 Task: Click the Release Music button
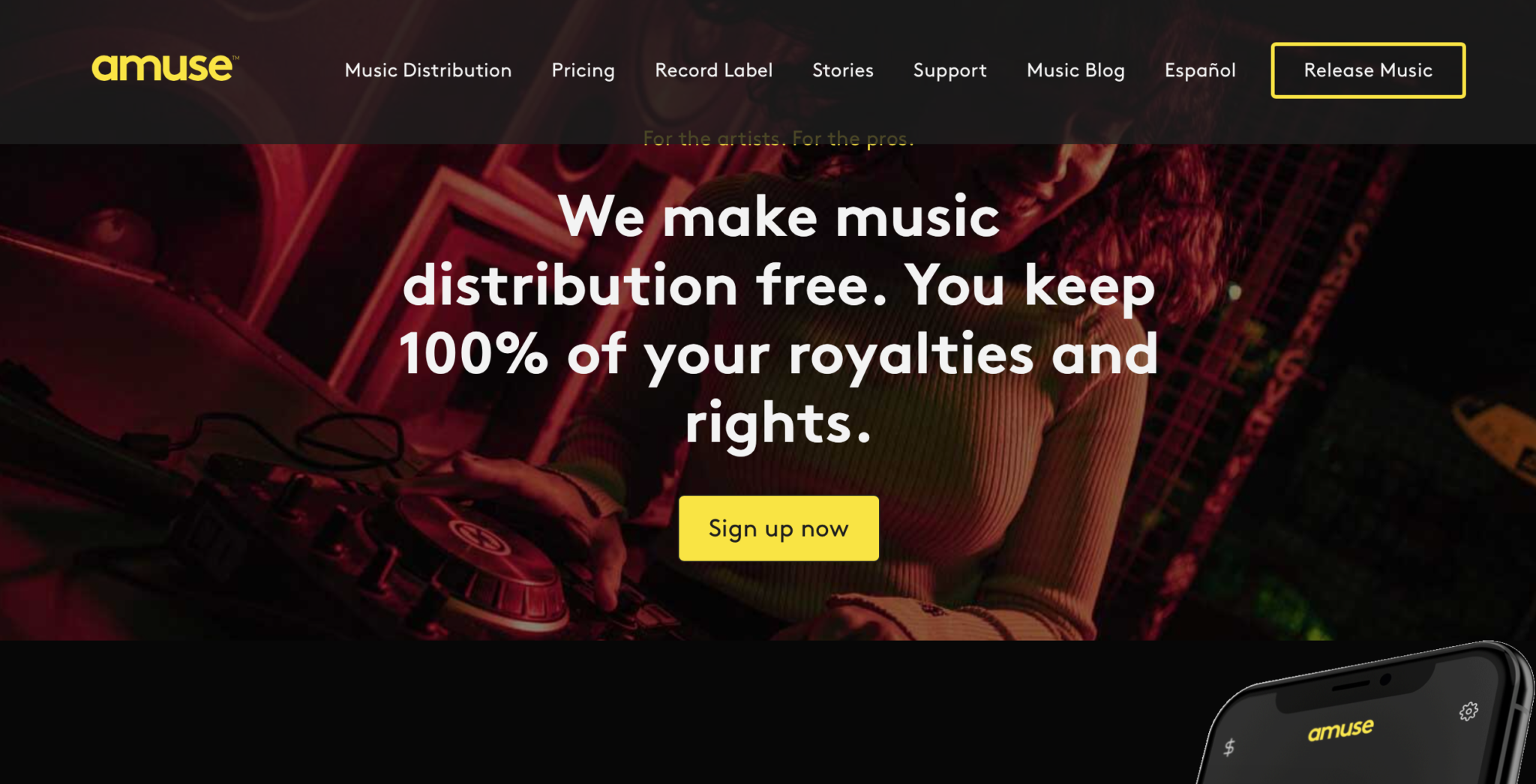[1368, 70]
